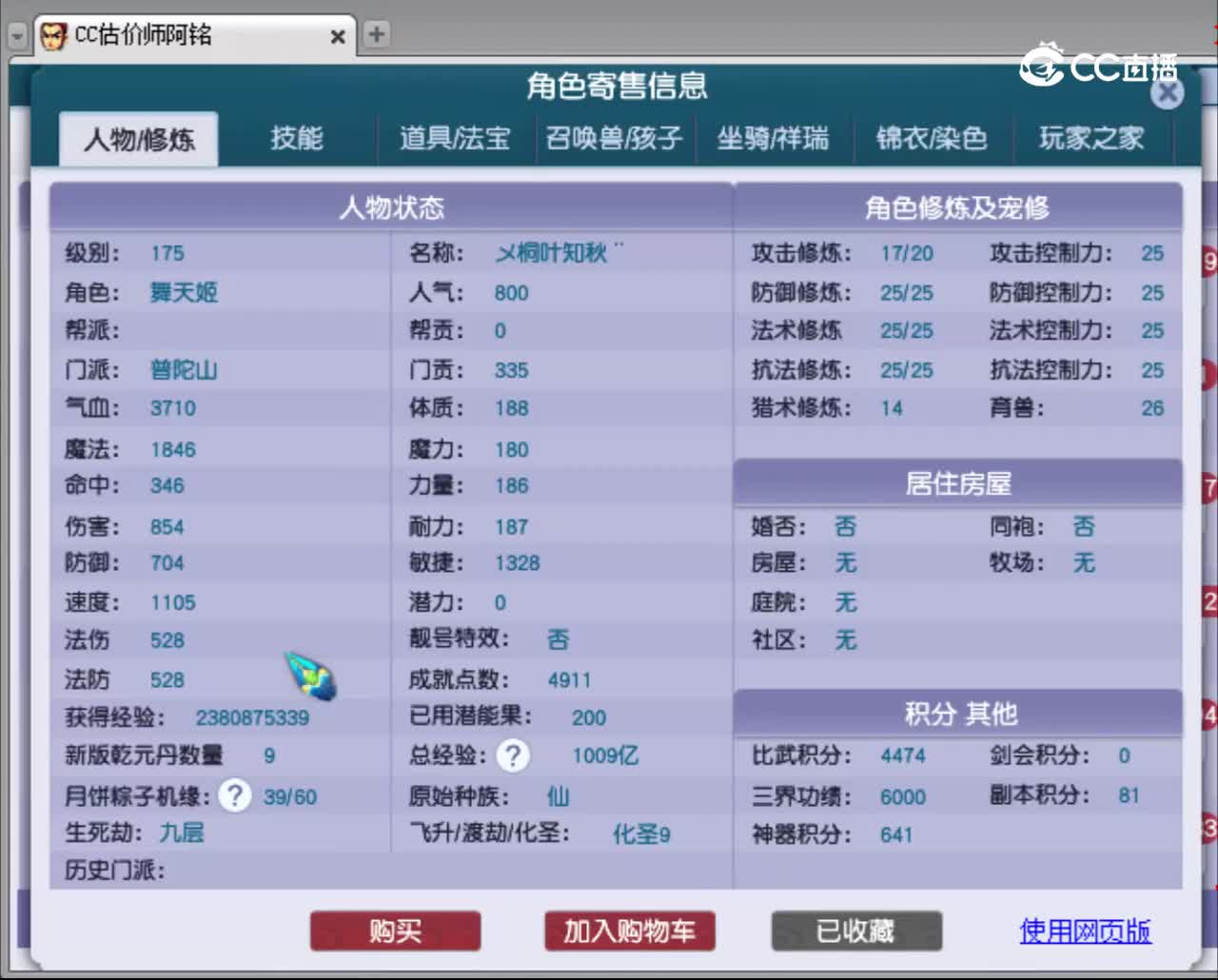Viewport: 1218px width, 980px height.
Task: Switch to the 玩家之家 tab
Action: click(x=1091, y=139)
